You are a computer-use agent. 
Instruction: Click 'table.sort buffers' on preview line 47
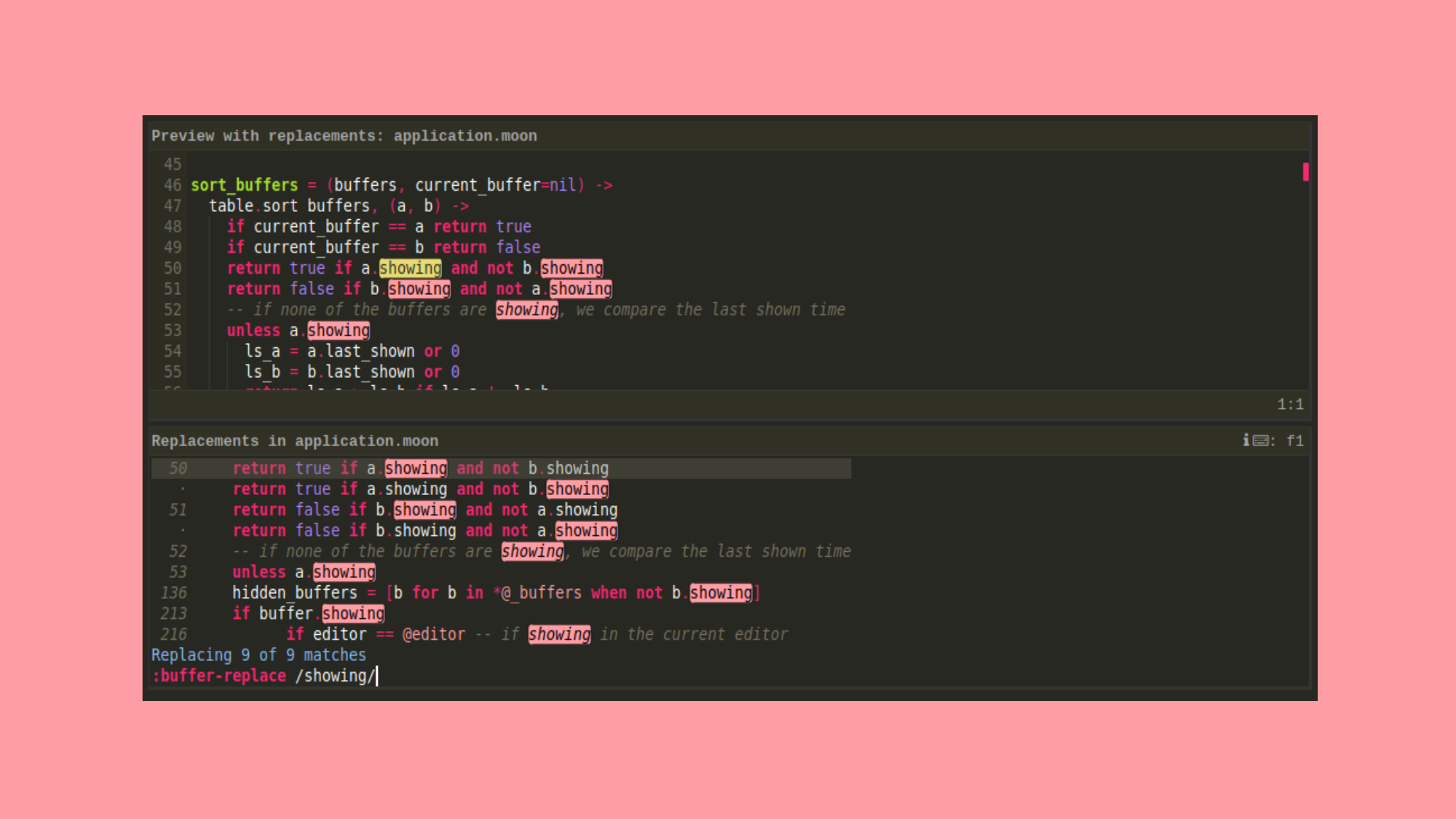pyautogui.click(x=289, y=206)
